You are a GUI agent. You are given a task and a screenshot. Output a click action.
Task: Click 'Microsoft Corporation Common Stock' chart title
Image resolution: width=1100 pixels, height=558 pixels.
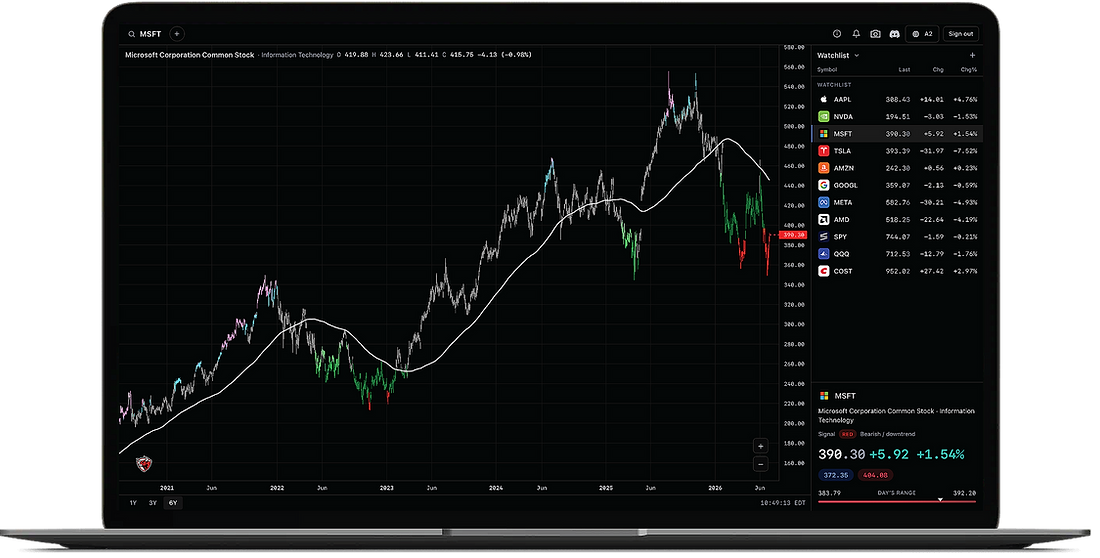[x=189, y=55]
